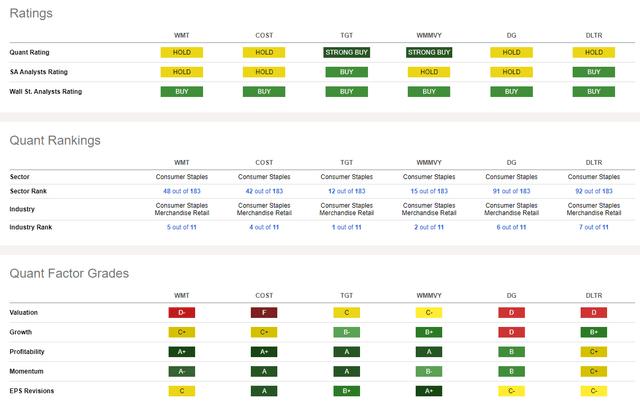Screen dimensions: 640x408
Task: Click WMT's HOLD badge in Quant Rating row
Action: [x=182, y=52]
